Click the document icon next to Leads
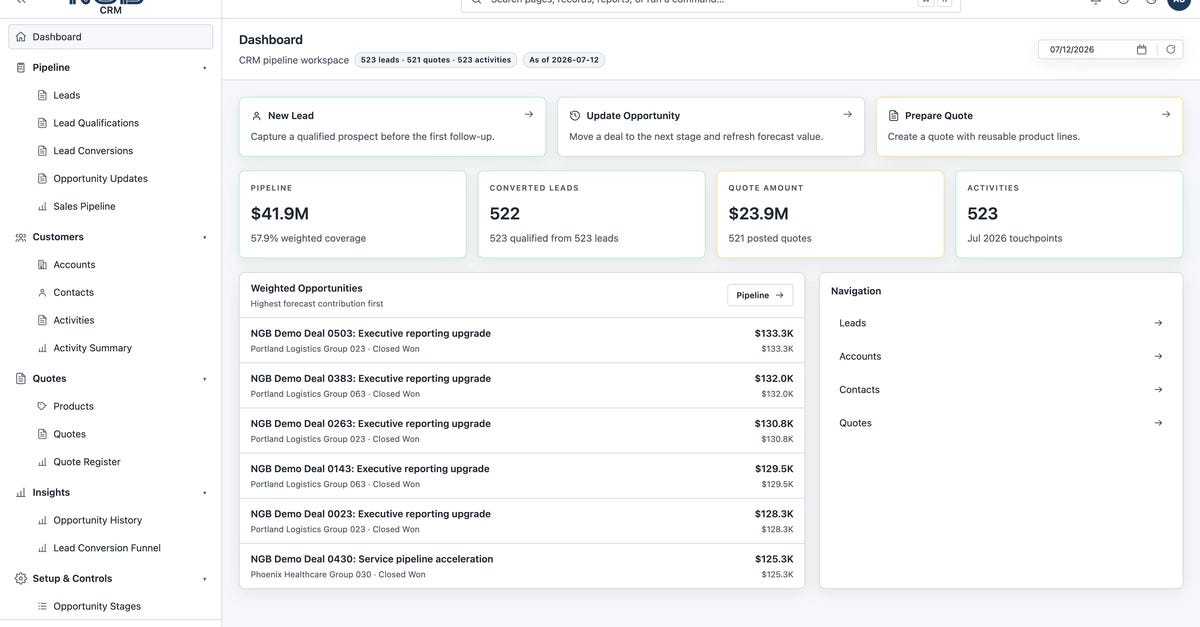The image size is (1200, 627). (42, 95)
